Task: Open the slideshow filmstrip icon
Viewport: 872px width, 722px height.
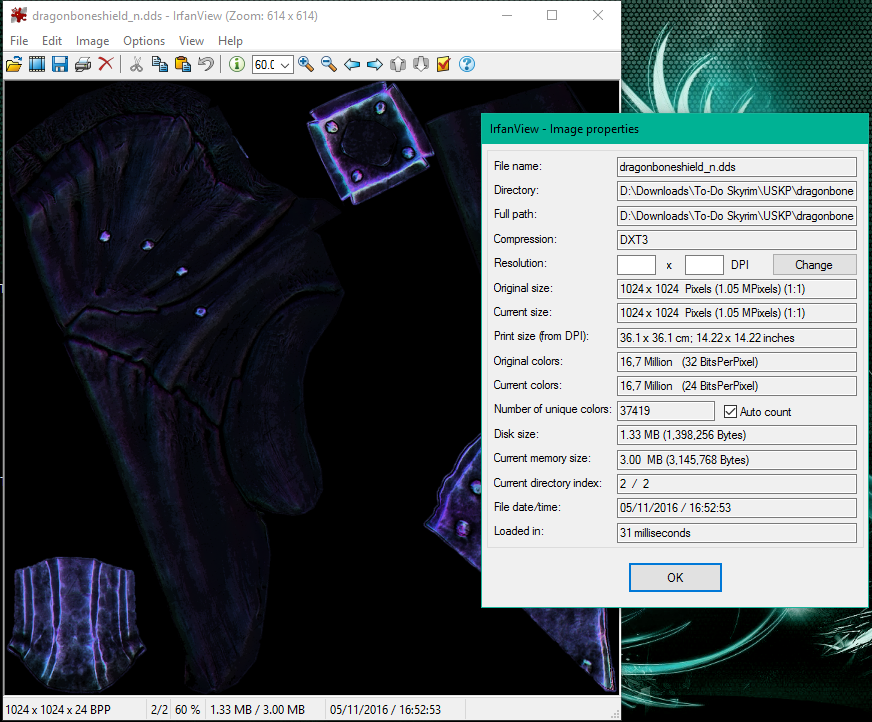Action: point(37,65)
